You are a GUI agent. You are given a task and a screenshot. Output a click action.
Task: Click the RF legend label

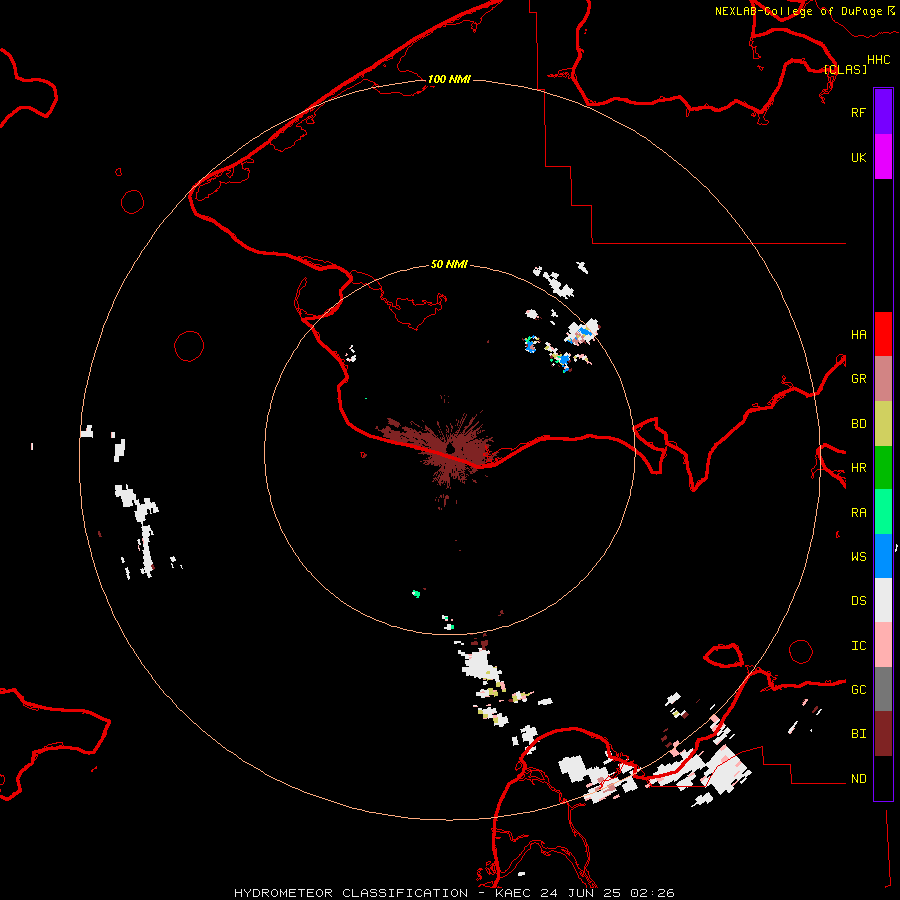(x=858, y=112)
